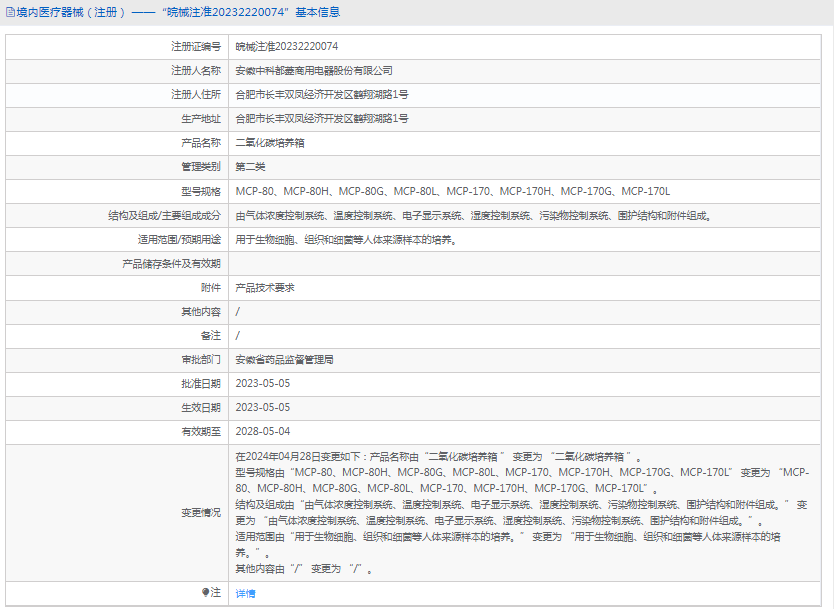This screenshot has width=834, height=609.
Task: Select the 注册人名称 label
Action: (196, 71)
